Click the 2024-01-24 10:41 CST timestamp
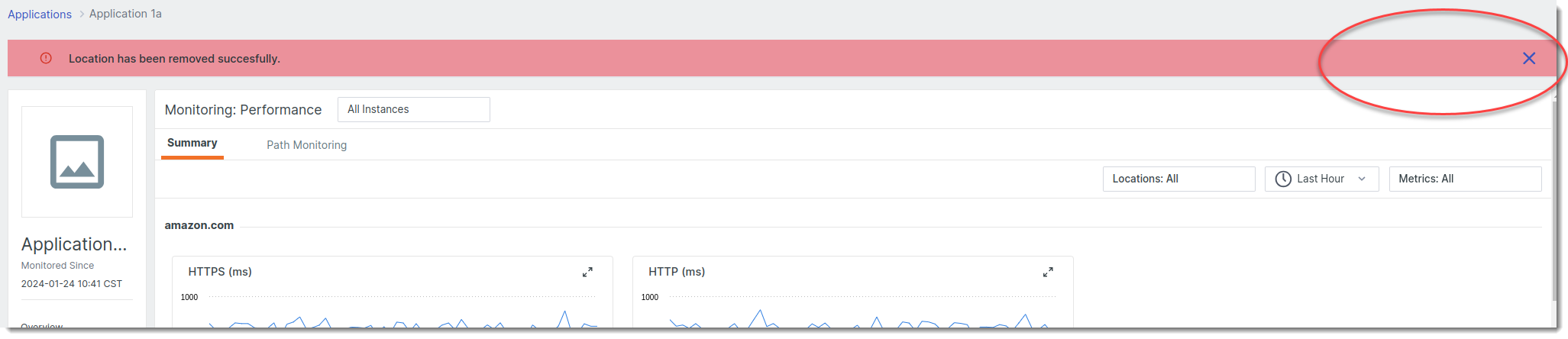1568x339 pixels. point(72,284)
